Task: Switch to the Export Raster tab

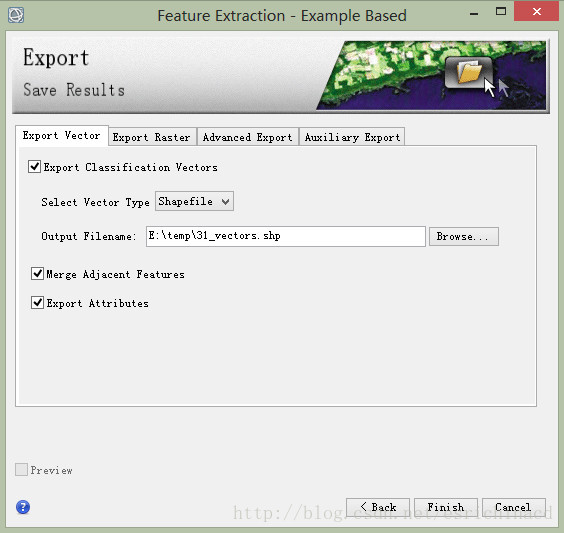Action: coord(152,137)
